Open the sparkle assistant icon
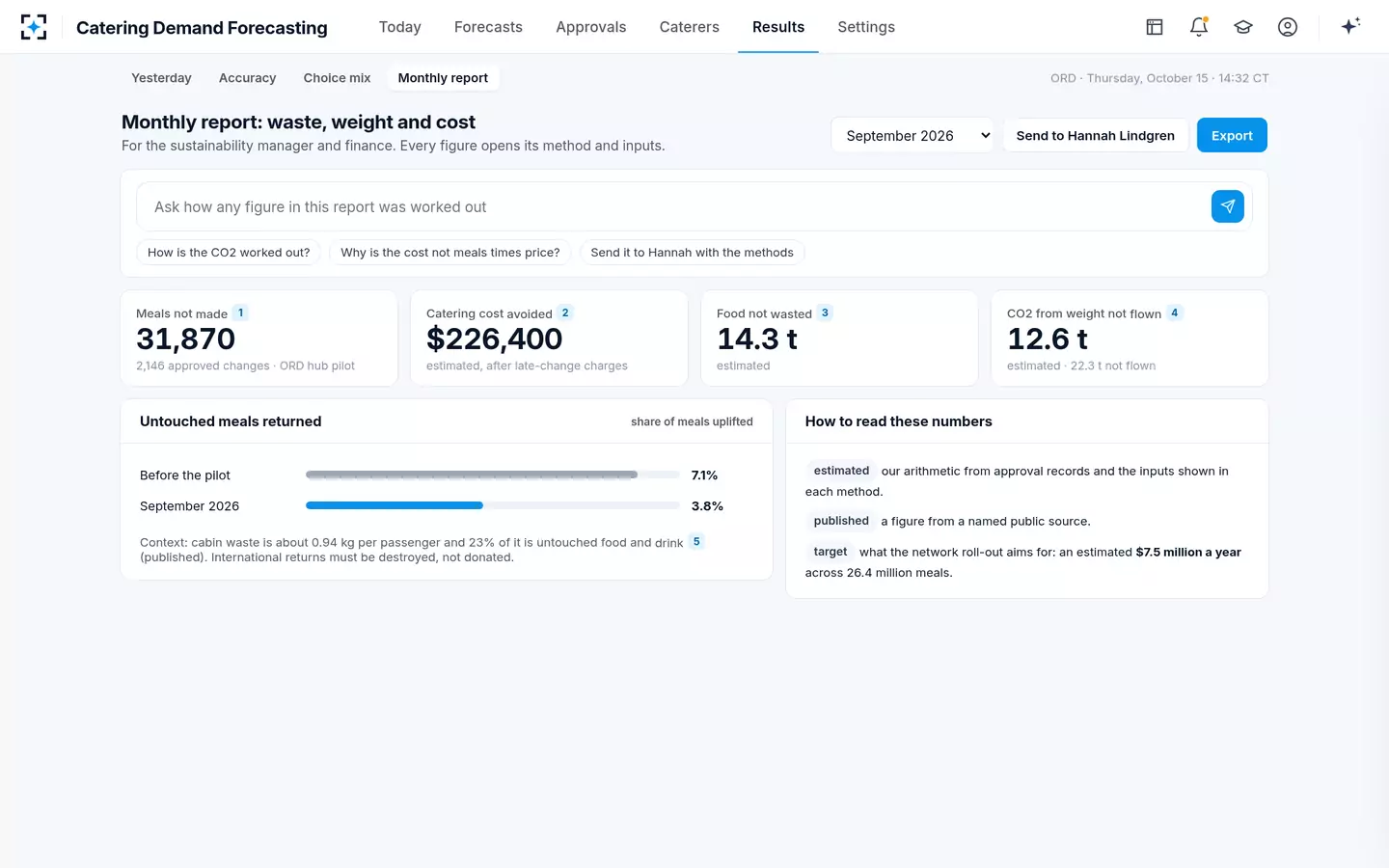This screenshot has height=868, width=1389. (1350, 26)
